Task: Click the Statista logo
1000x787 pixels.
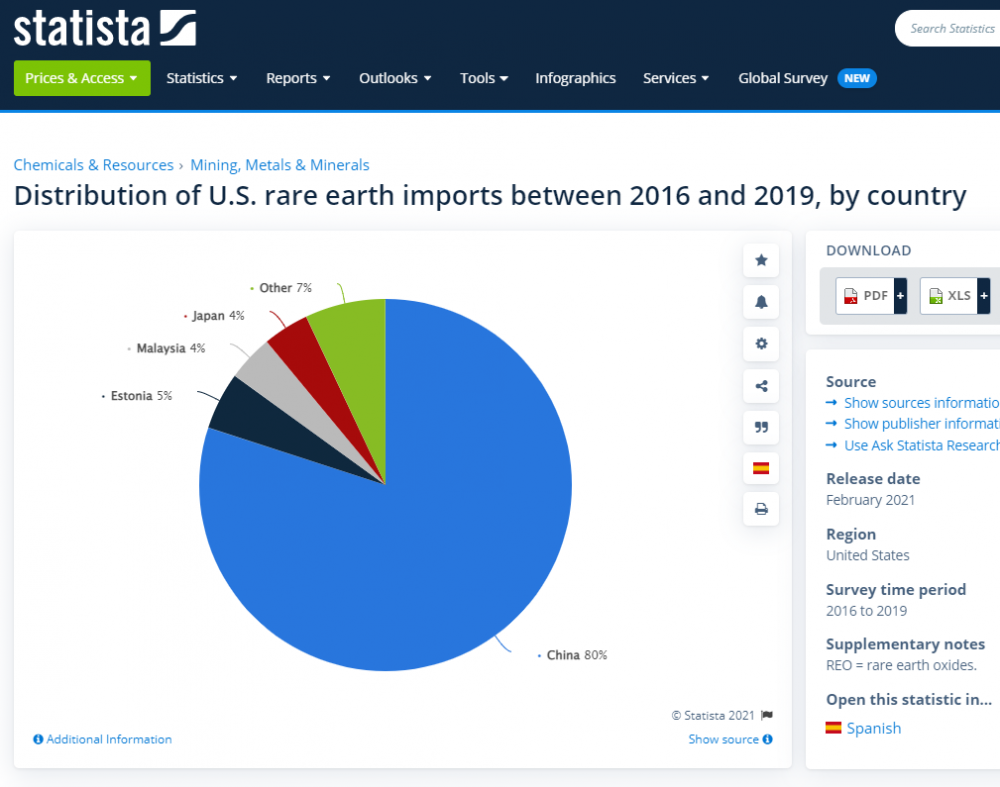Action: 104,28
